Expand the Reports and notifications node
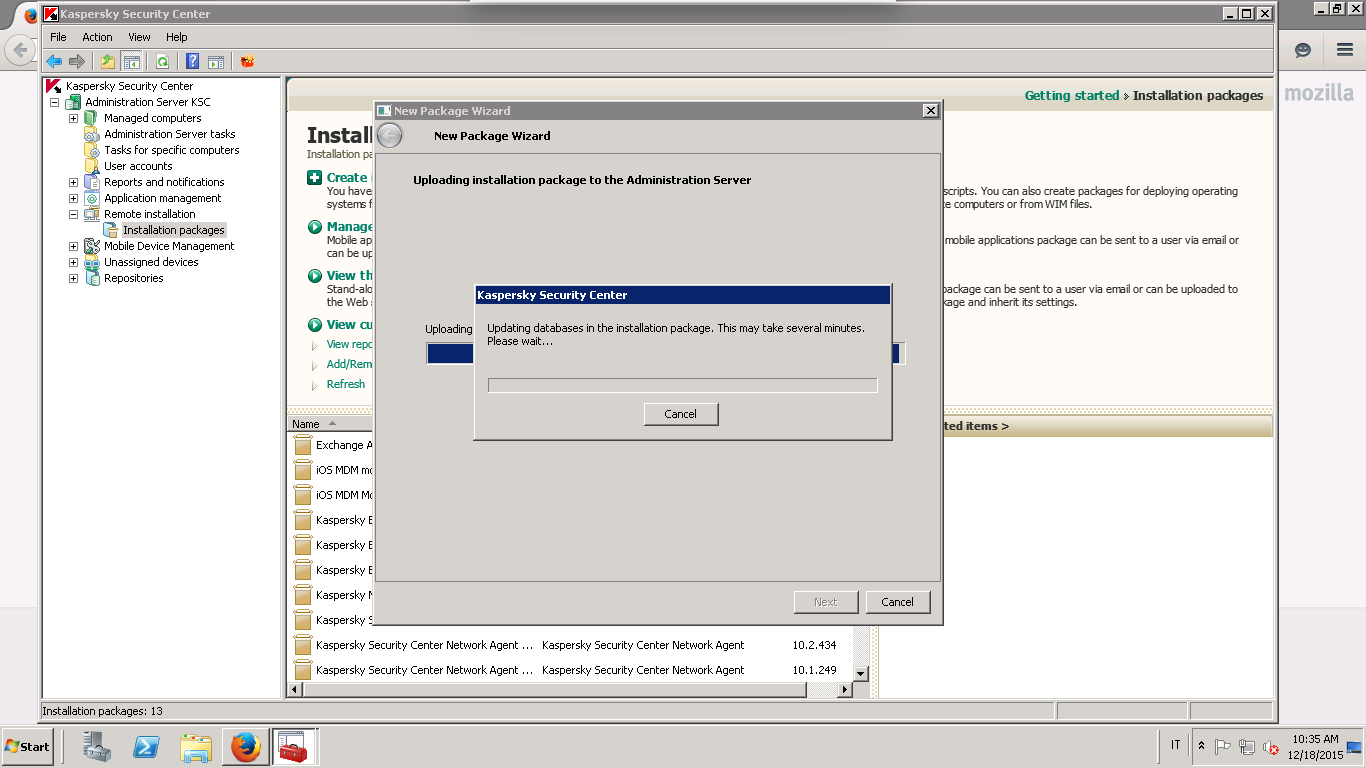Screen dimensions: 1366x768 pos(73,182)
